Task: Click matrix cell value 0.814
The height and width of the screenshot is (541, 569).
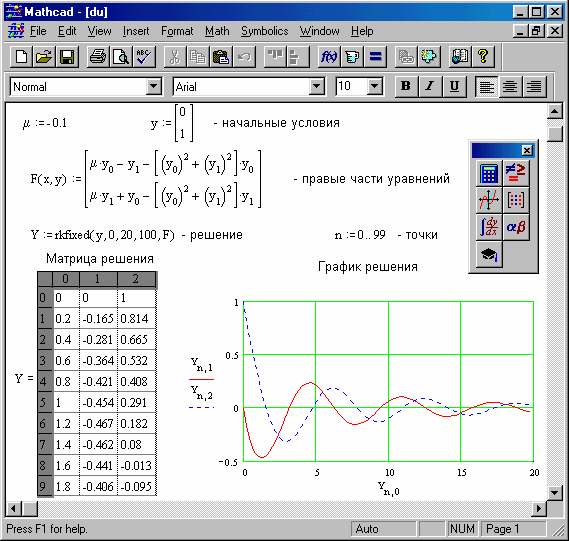Action: (134, 319)
